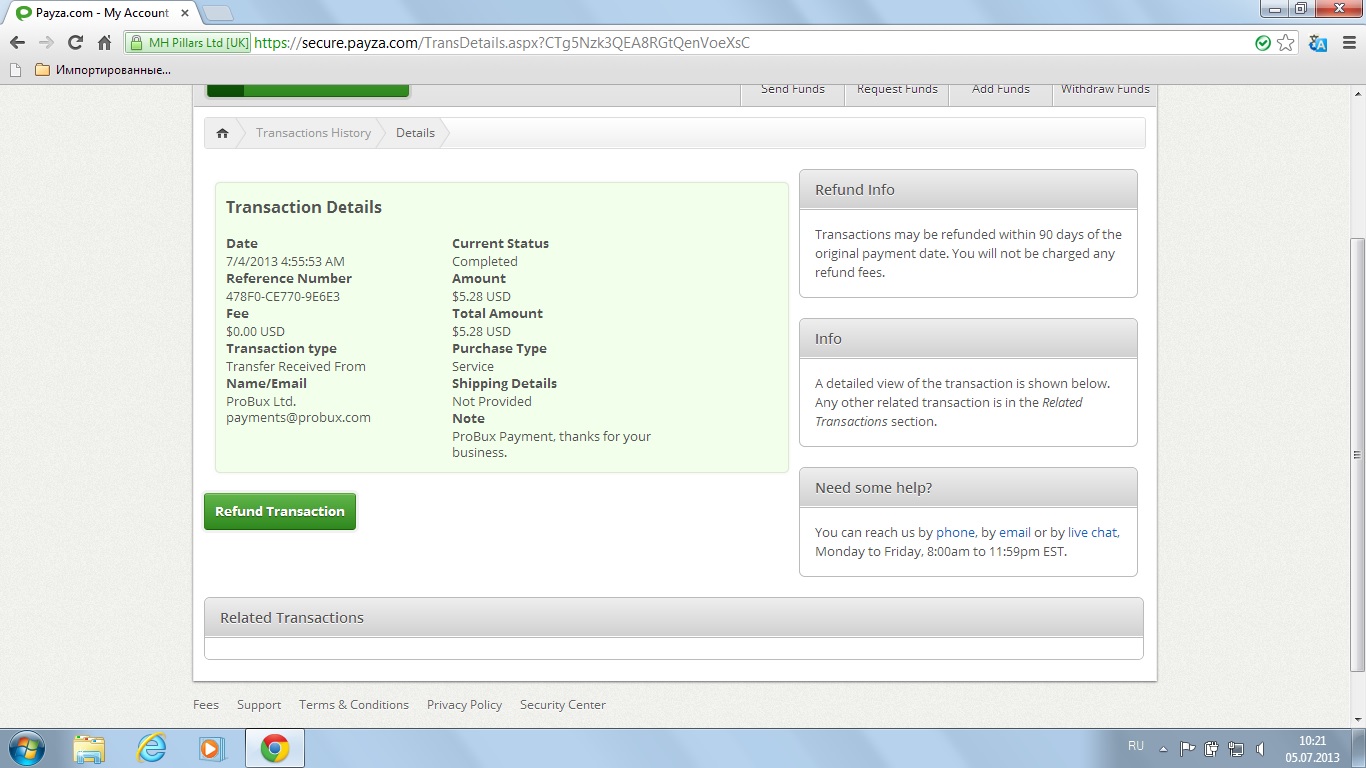Open the Privacy Policy footer link

coord(464,705)
